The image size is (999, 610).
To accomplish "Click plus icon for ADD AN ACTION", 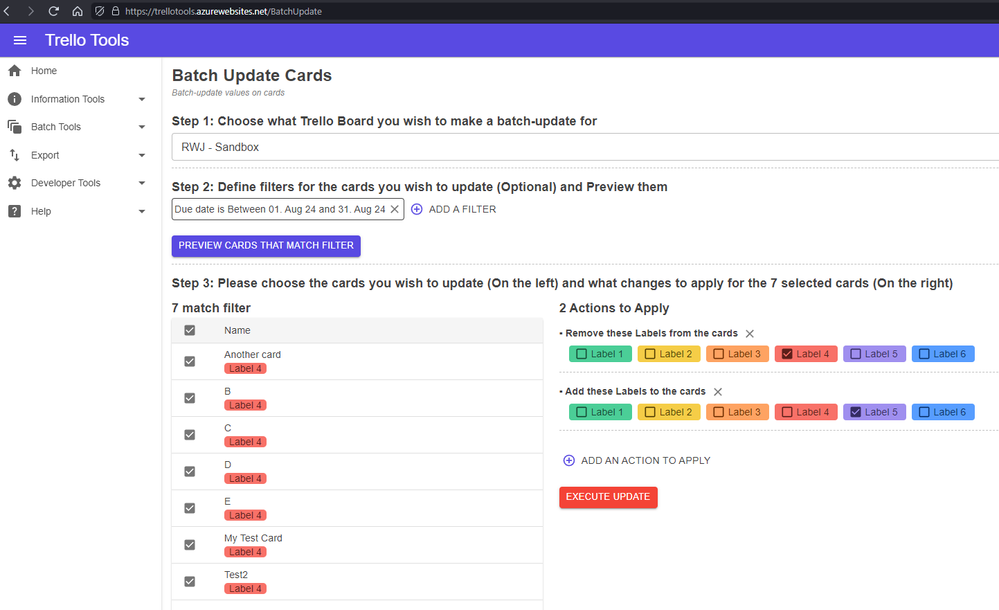I will point(569,460).
